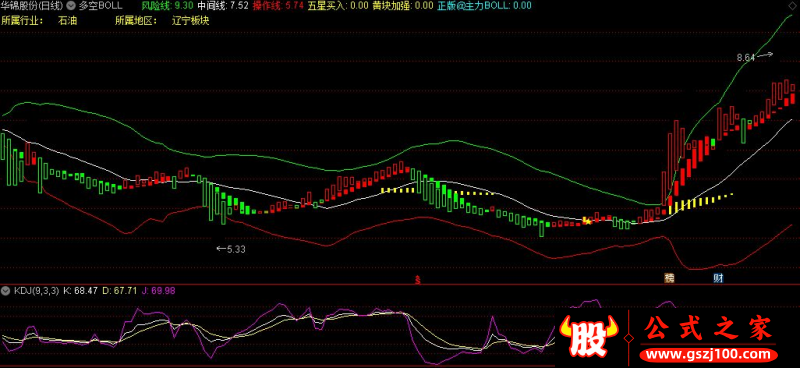Viewport: 800px width, 368px height.
Task: Click the 多空BOLL indicator name
Action: [101, 6]
